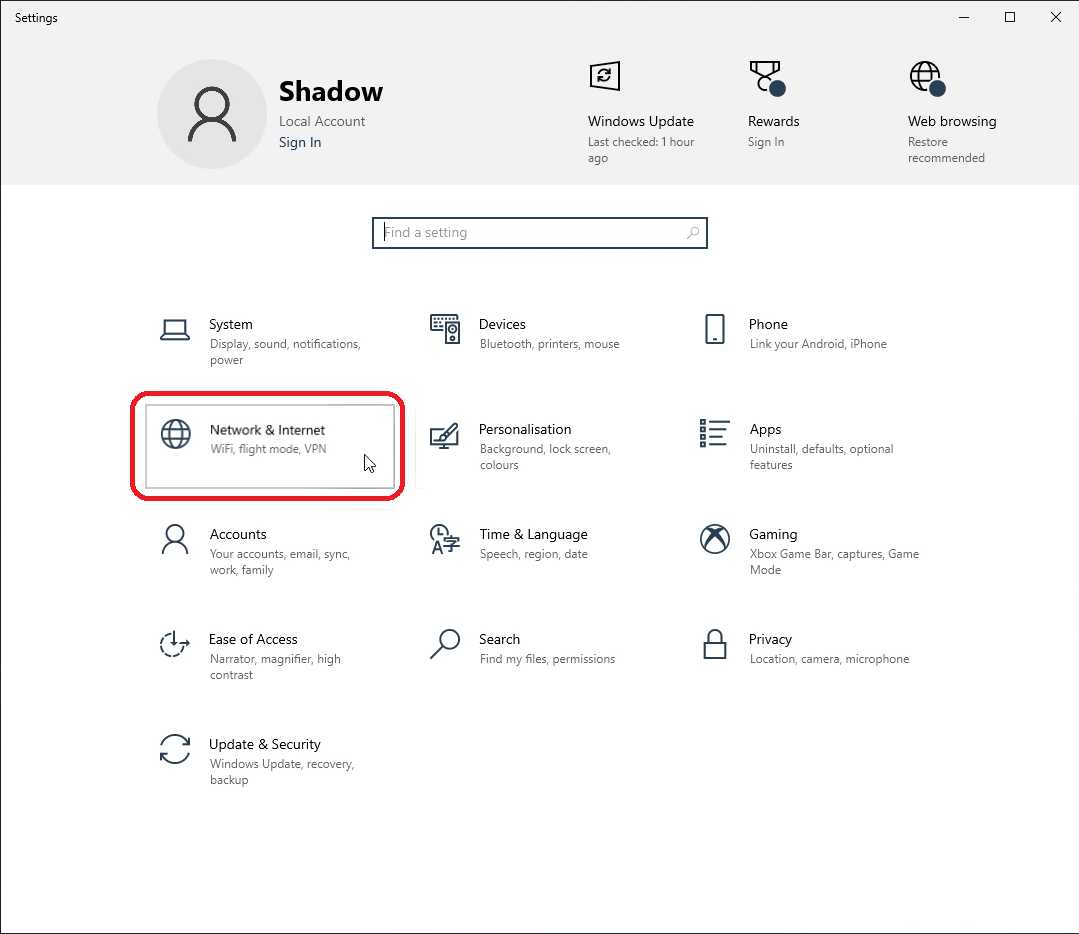The height and width of the screenshot is (934, 1079).
Task: Click the Local Account label
Action: pos(322,121)
